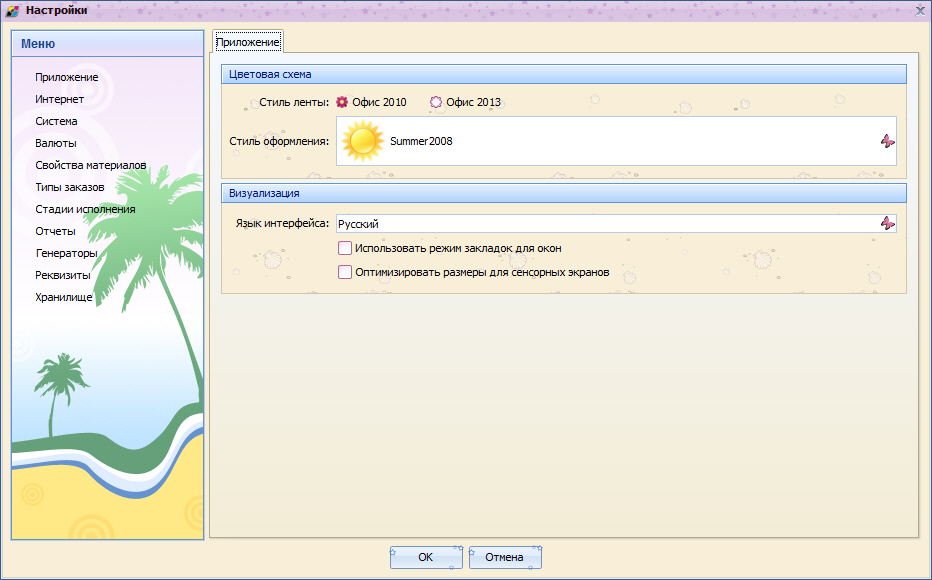932x580 pixels.
Task: Open the Свойства материалов section
Action: pos(91,165)
